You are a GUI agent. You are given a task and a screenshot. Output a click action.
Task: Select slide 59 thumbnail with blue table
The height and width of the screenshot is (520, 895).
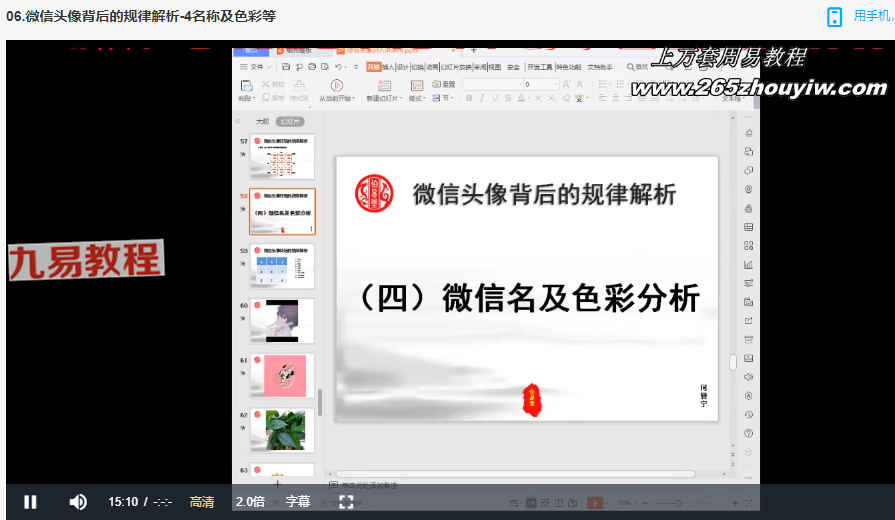(282, 267)
